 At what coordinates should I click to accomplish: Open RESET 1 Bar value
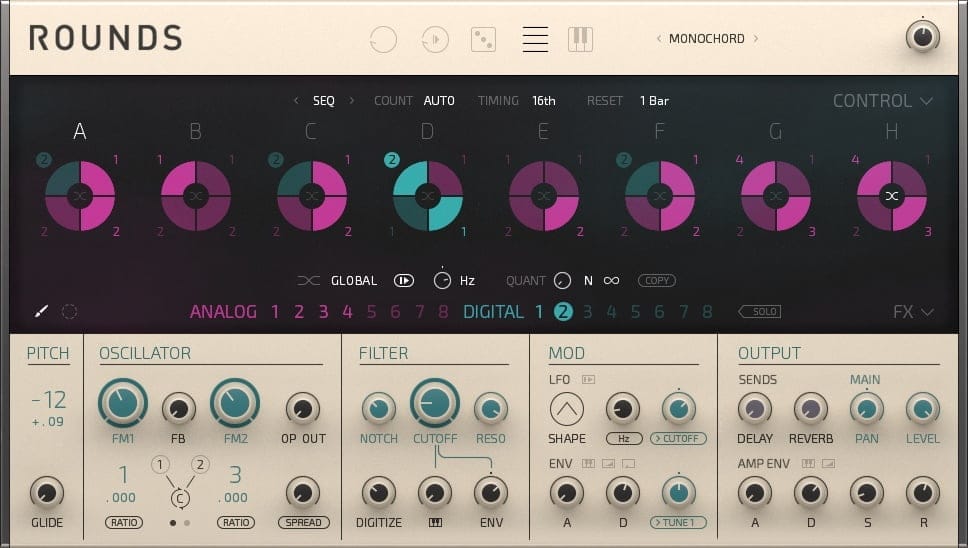(x=654, y=101)
